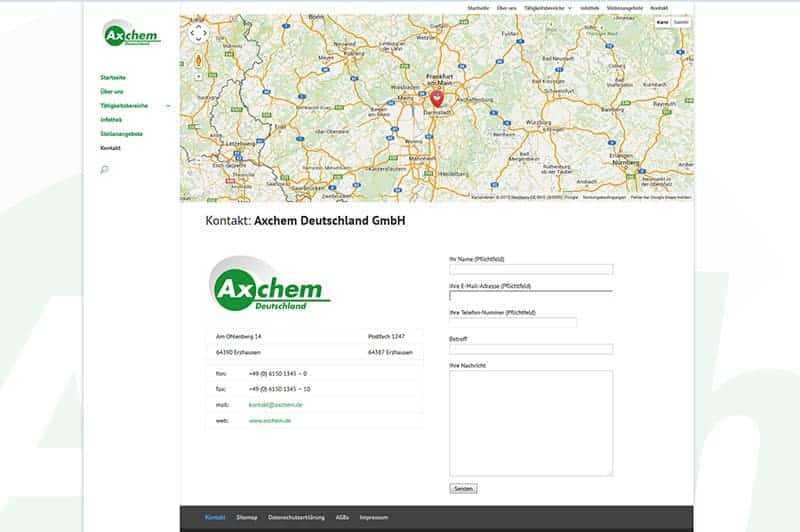The width and height of the screenshot is (800, 532).
Task: Open the sidebar search magnifier icon
Action: tap(105, 169)
